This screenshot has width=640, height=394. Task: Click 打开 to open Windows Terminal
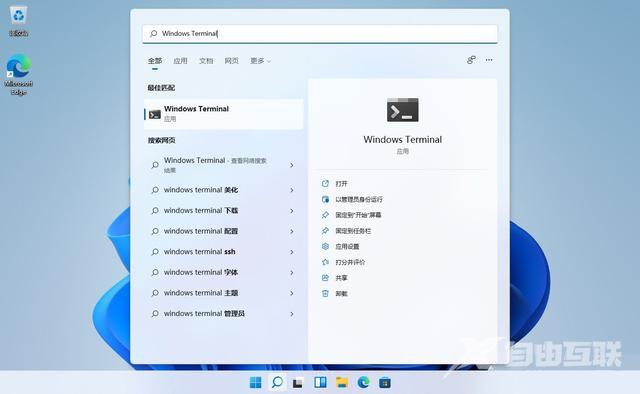(x=341, y=184)
